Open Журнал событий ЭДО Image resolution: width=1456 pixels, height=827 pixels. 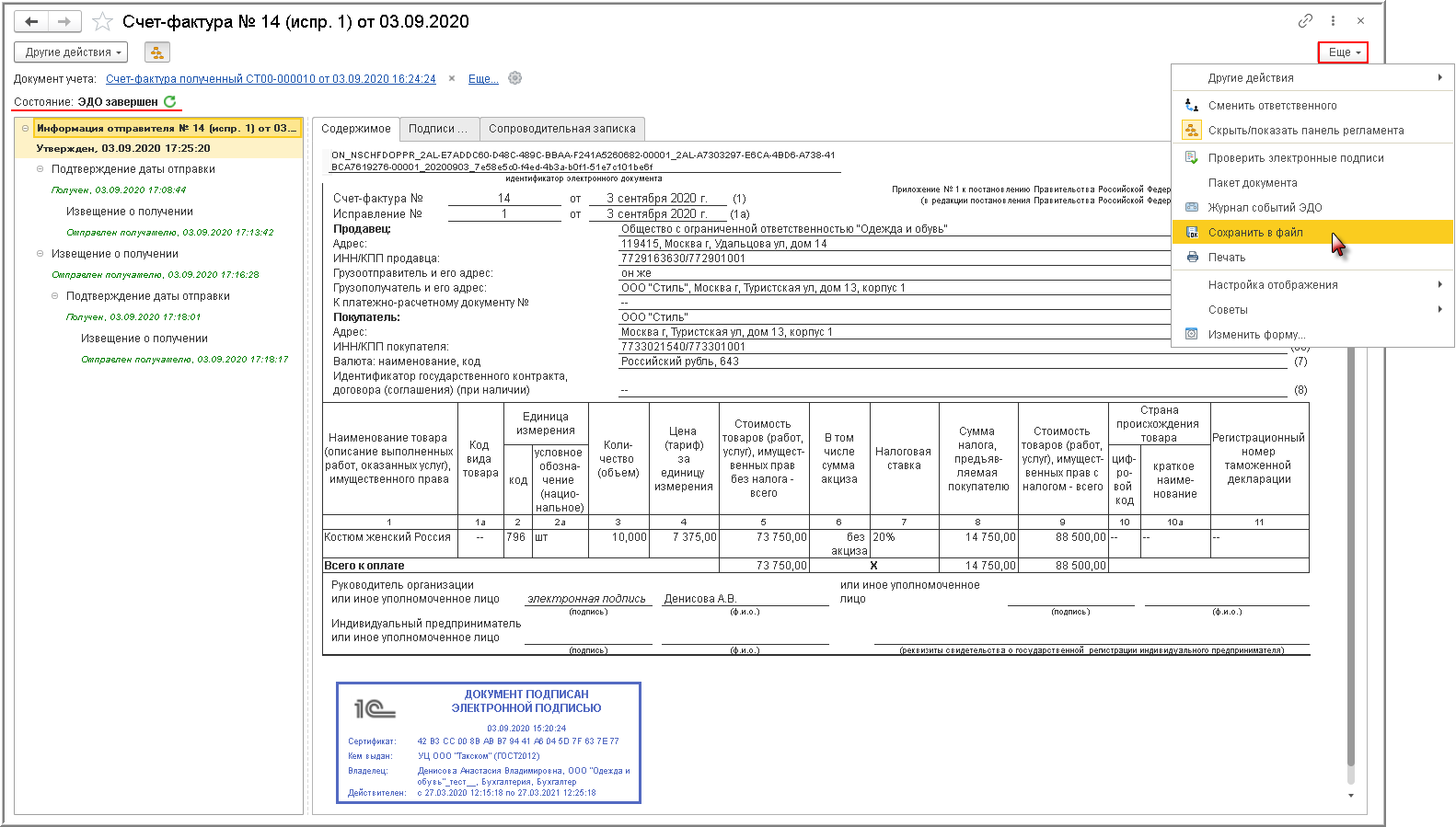1312,208
